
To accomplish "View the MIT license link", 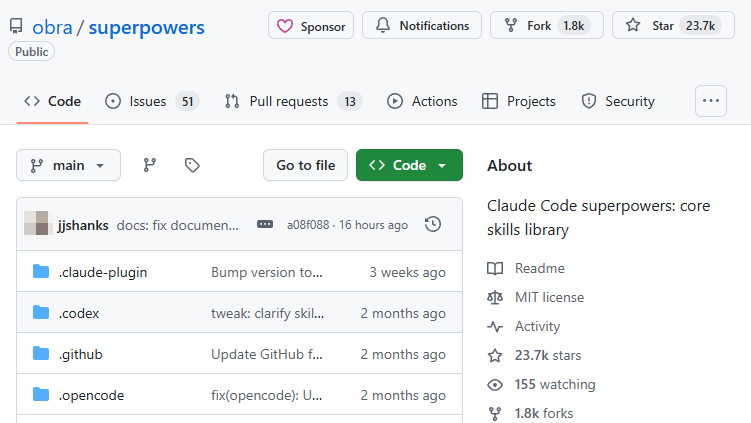I will pos(549,297).
